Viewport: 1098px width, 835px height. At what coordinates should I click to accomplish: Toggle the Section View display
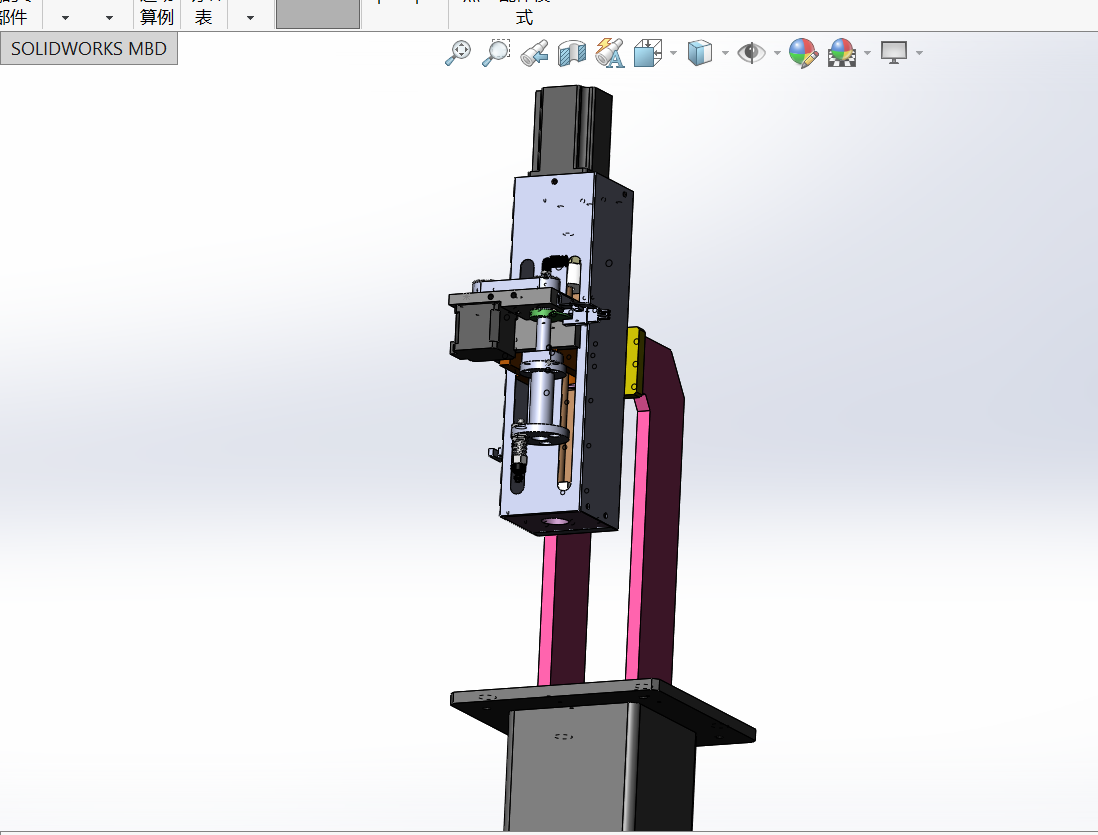(x=571, y=53)
